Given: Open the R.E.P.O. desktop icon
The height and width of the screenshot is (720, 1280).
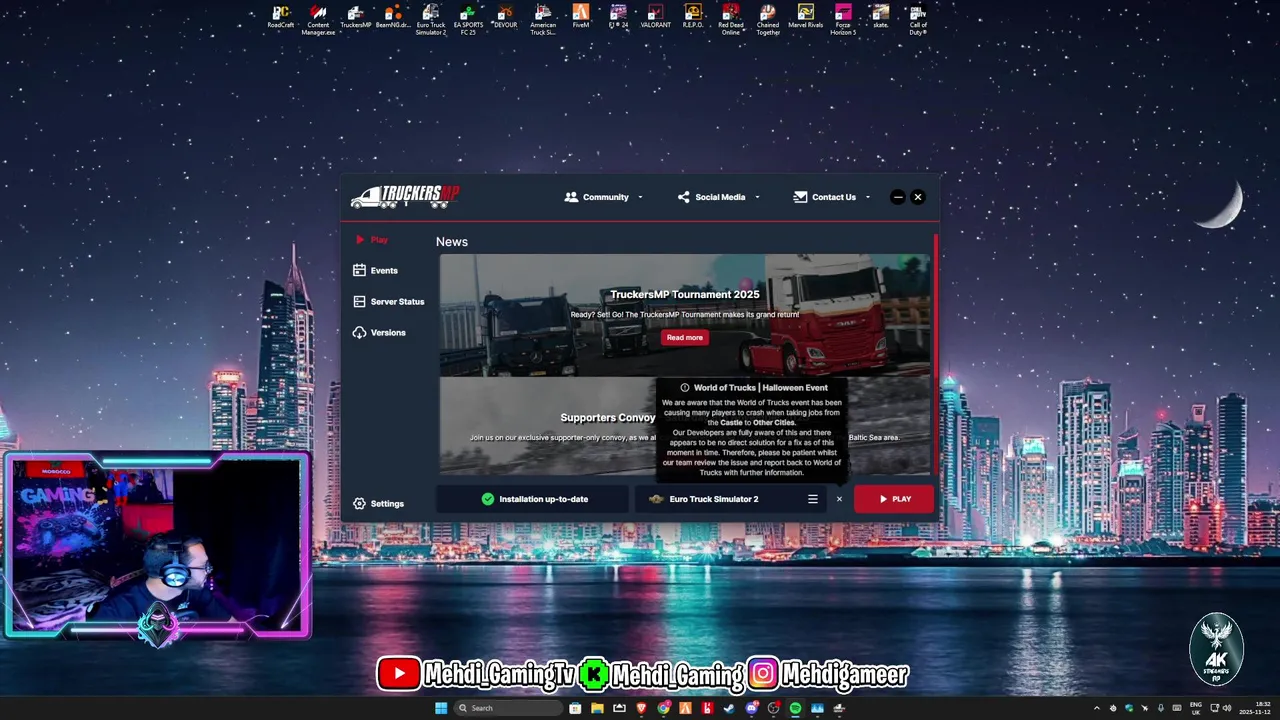Looking at the screenshot, I should click(693, 18).
